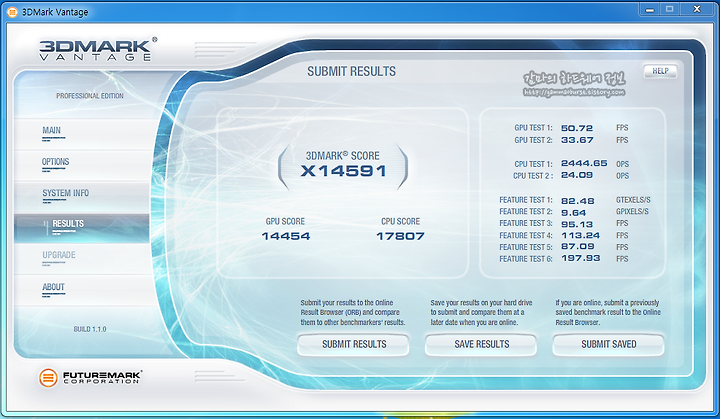Click the Professional Edition label
This screenshot has width=720, height=419.
(90, 96)
